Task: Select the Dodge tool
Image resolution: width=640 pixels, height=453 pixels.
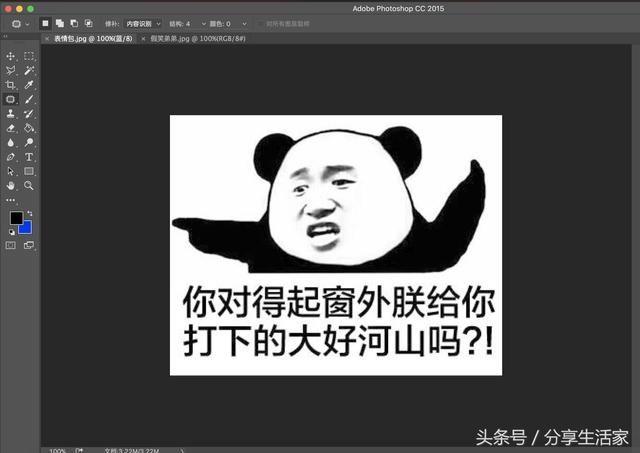Action: [x=29, y=142]
